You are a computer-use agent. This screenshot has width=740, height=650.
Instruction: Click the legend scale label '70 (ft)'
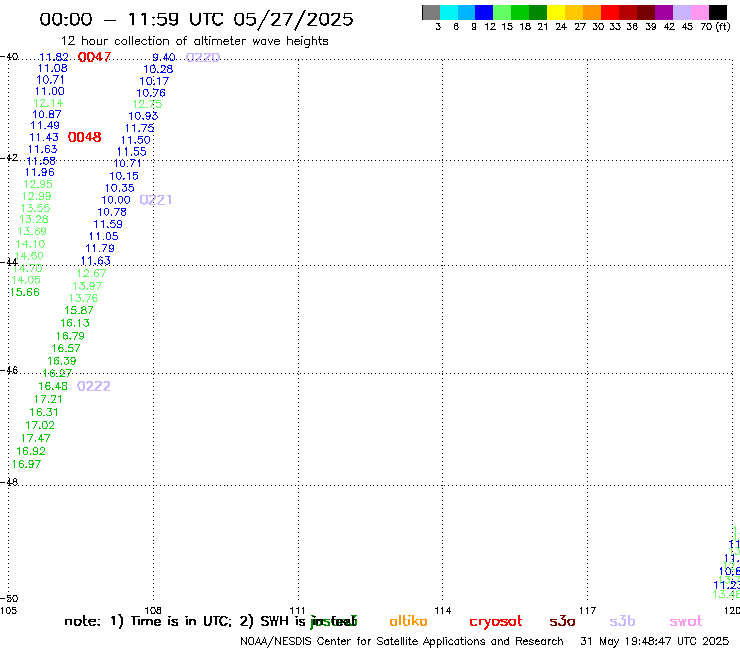(715, 27)
